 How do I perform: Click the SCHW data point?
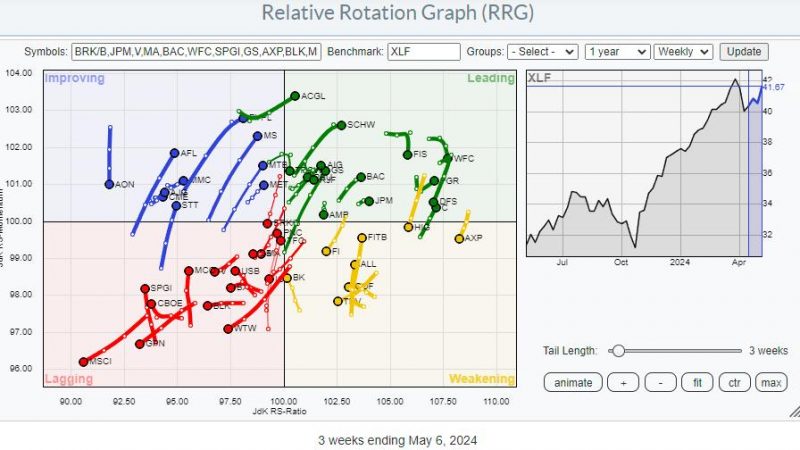click(x=341, y=125)
